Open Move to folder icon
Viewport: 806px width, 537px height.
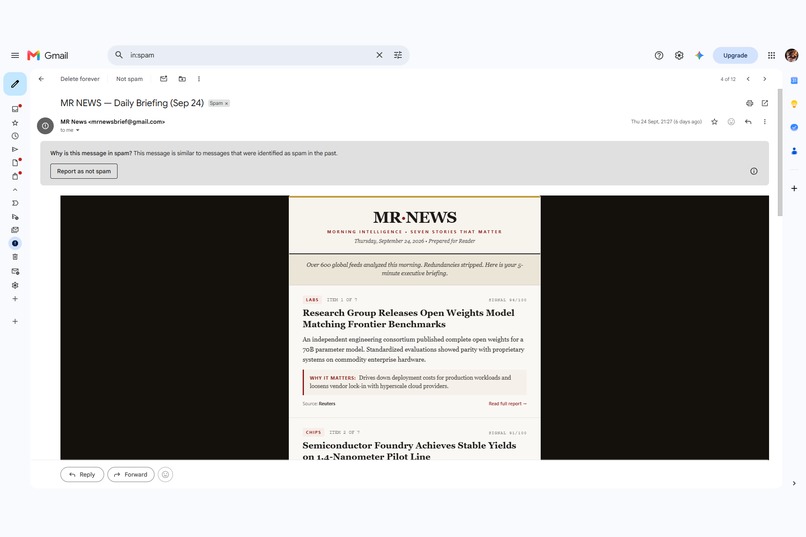(182, 79)
